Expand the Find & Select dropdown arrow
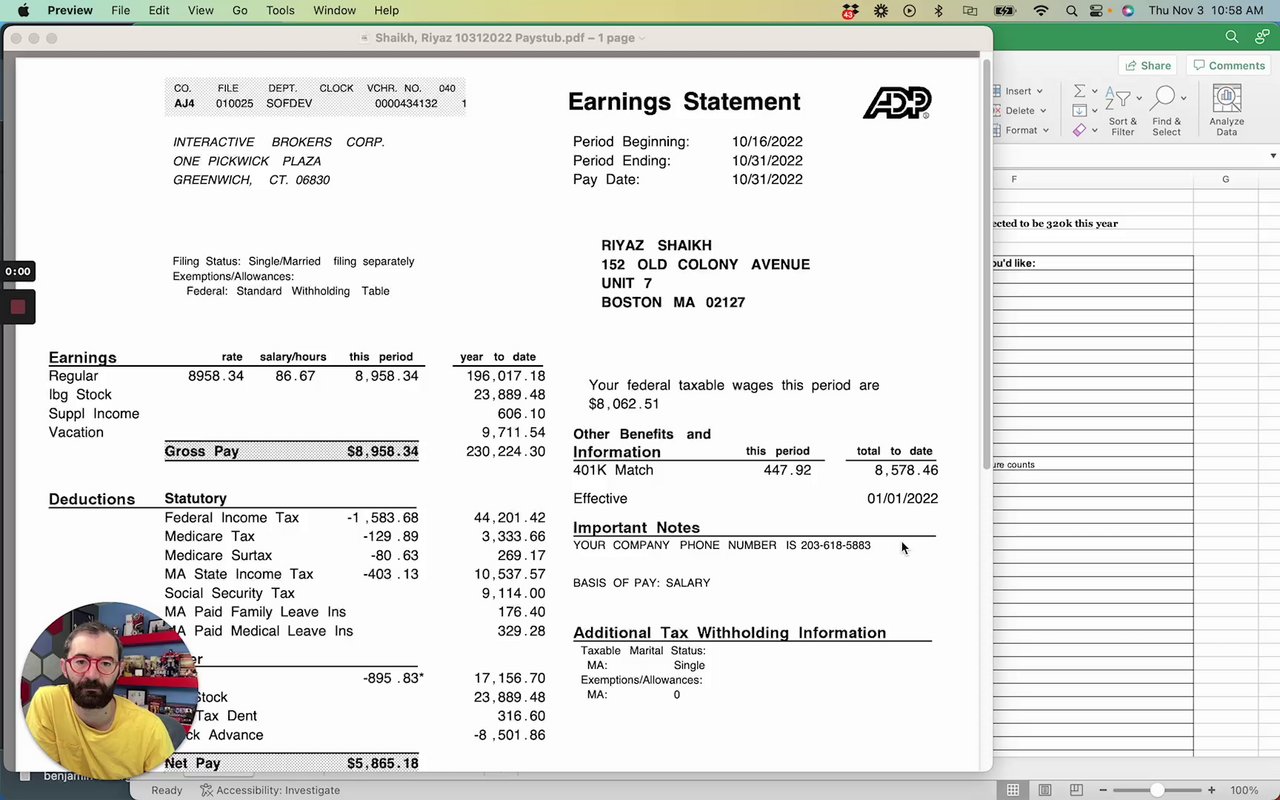1280x800 pixels. [1183, 98]
